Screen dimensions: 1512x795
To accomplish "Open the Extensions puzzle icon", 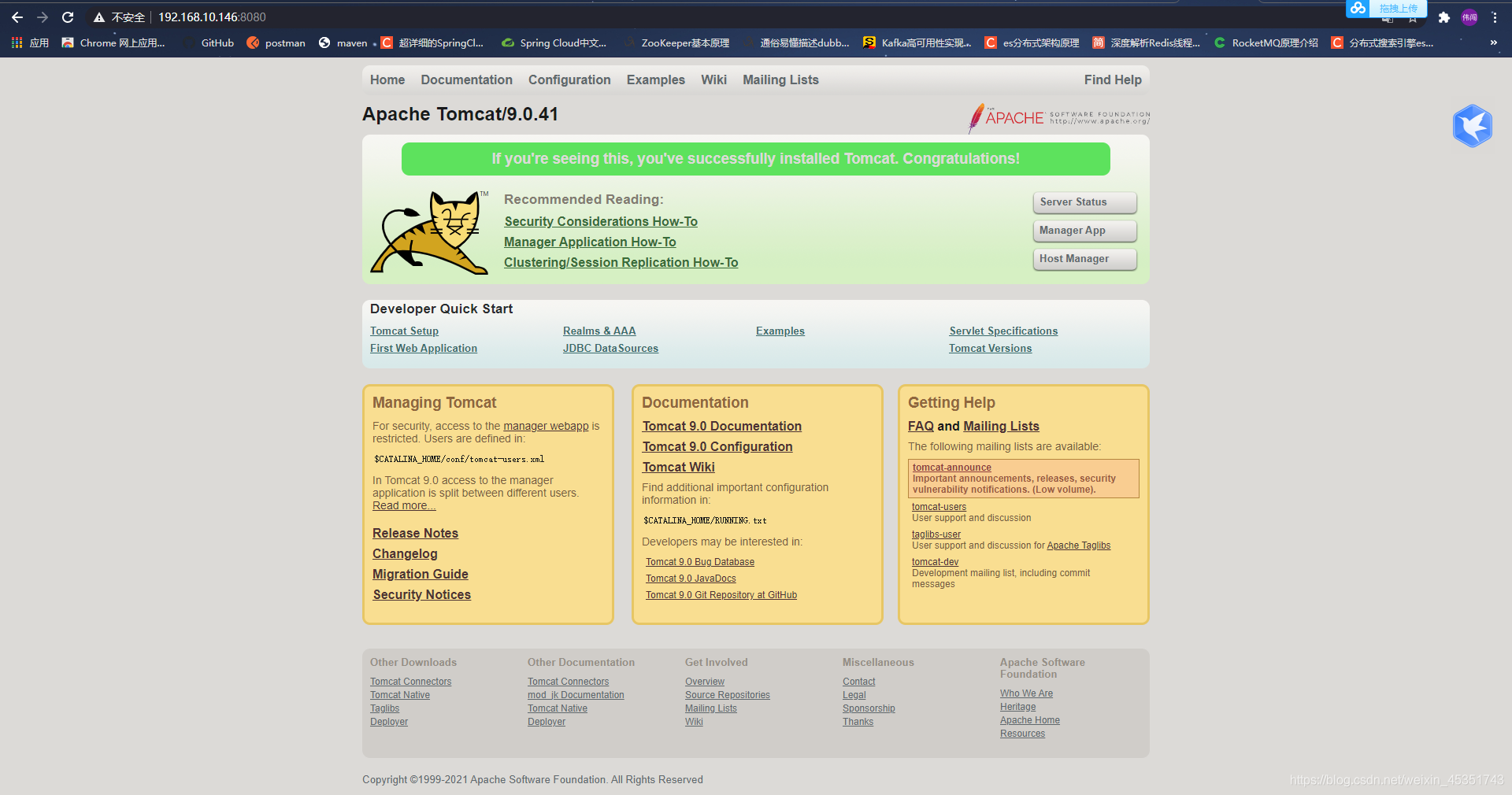I will 1444,17.
